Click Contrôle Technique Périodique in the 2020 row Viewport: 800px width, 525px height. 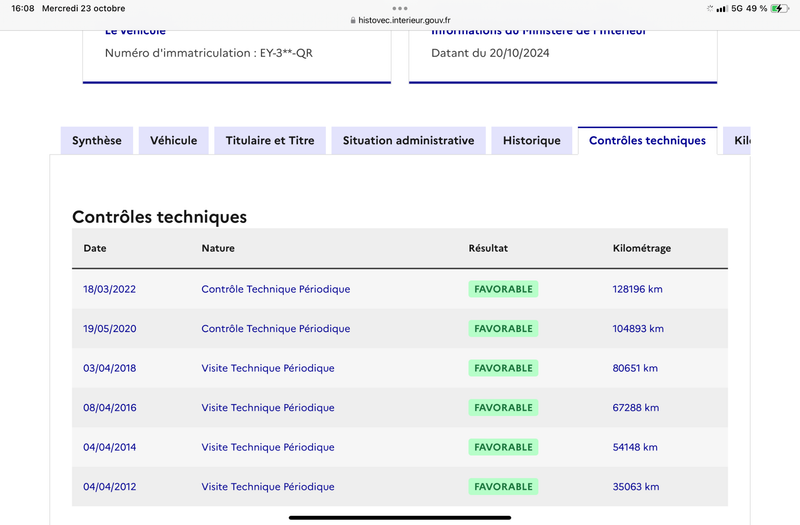pyautogui.click(x=276, y=329)
